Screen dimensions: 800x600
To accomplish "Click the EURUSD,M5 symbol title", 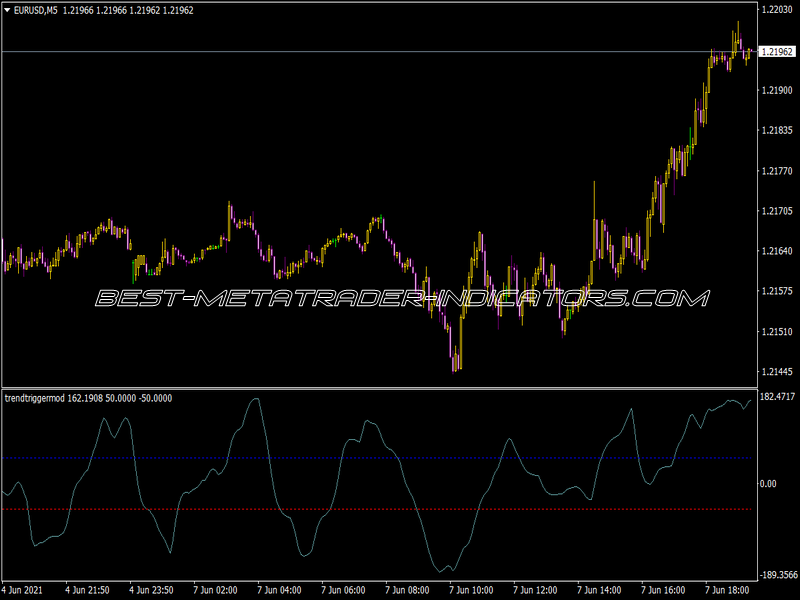I will click(35, 10).
